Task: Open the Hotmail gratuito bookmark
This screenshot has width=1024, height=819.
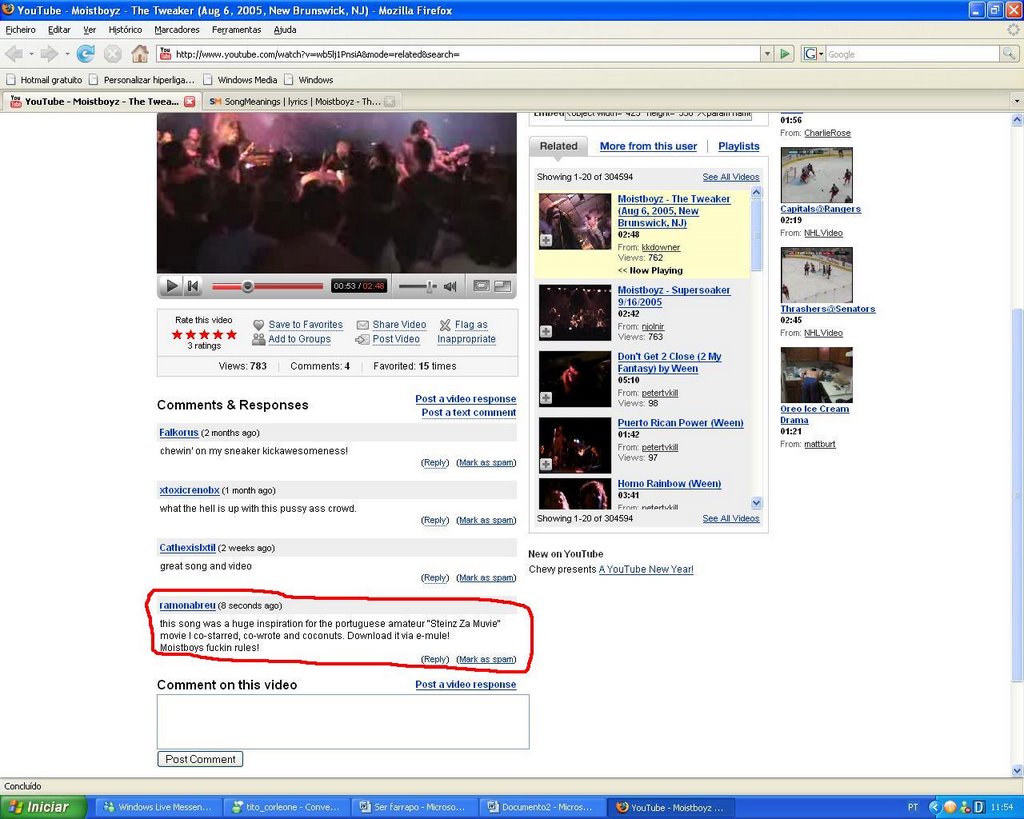Action: click(x=44, y=80)
